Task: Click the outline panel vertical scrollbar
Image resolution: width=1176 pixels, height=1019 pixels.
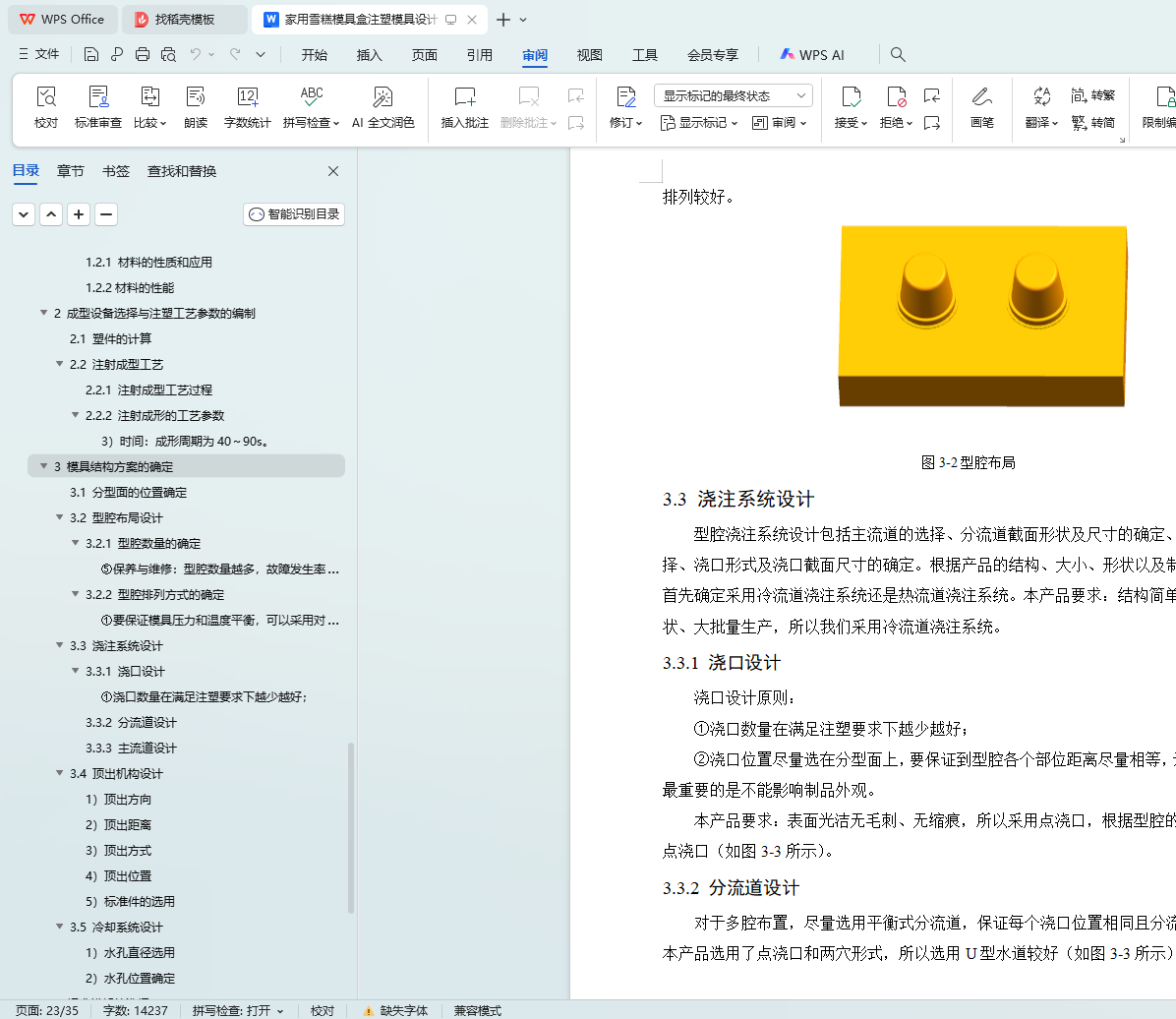Action: [x=350, y=827]
